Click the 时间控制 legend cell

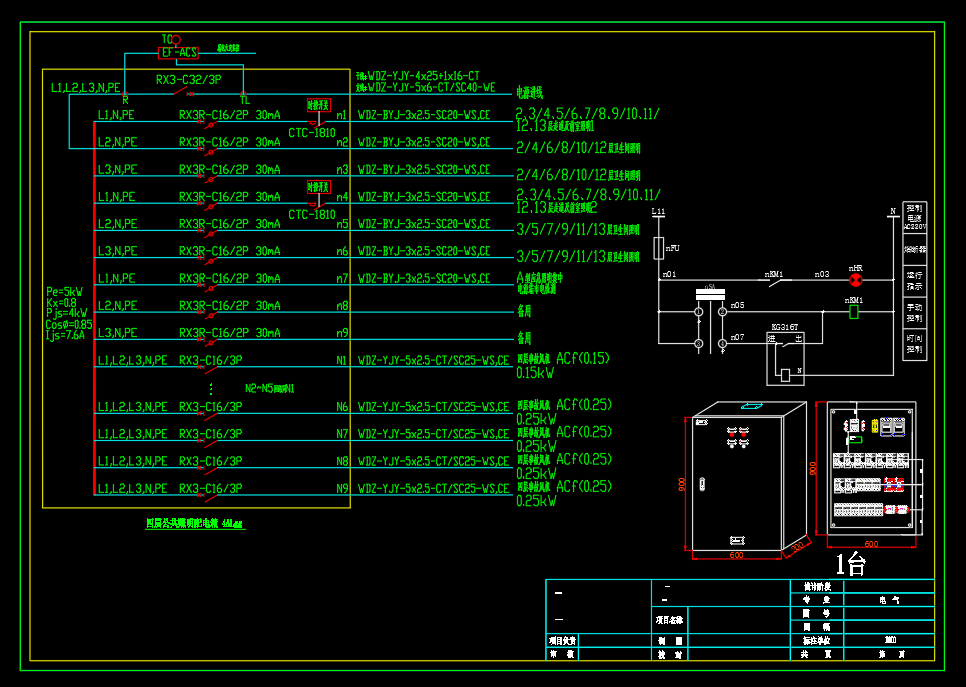(x=914, y=344)
